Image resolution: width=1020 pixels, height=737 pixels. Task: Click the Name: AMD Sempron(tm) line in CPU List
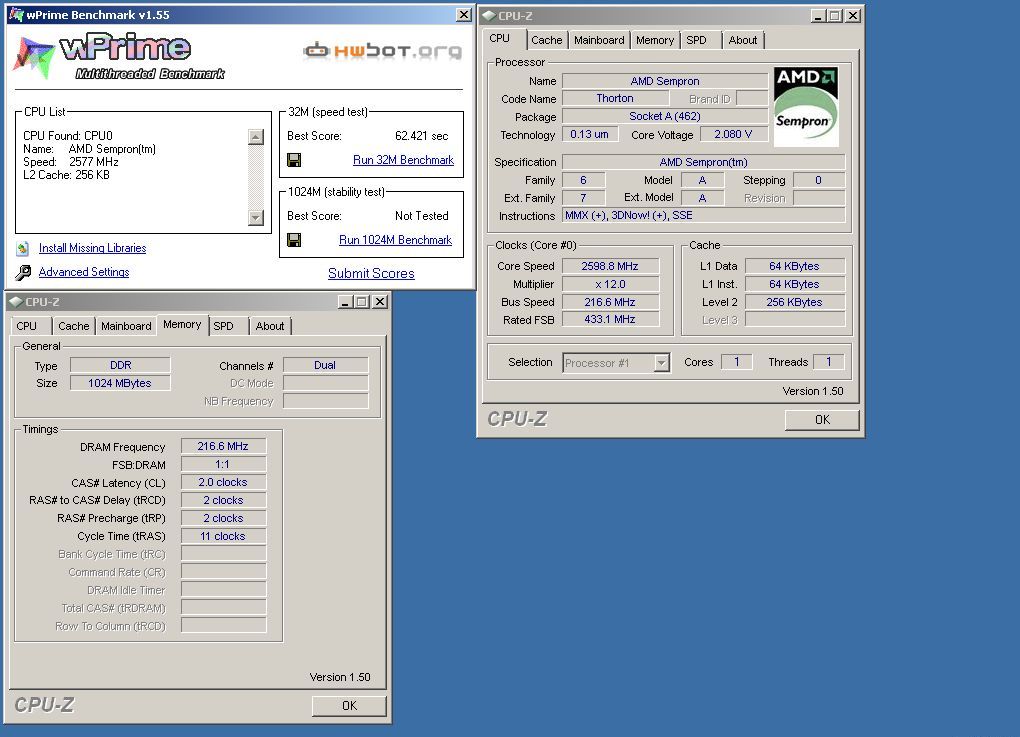90,149
